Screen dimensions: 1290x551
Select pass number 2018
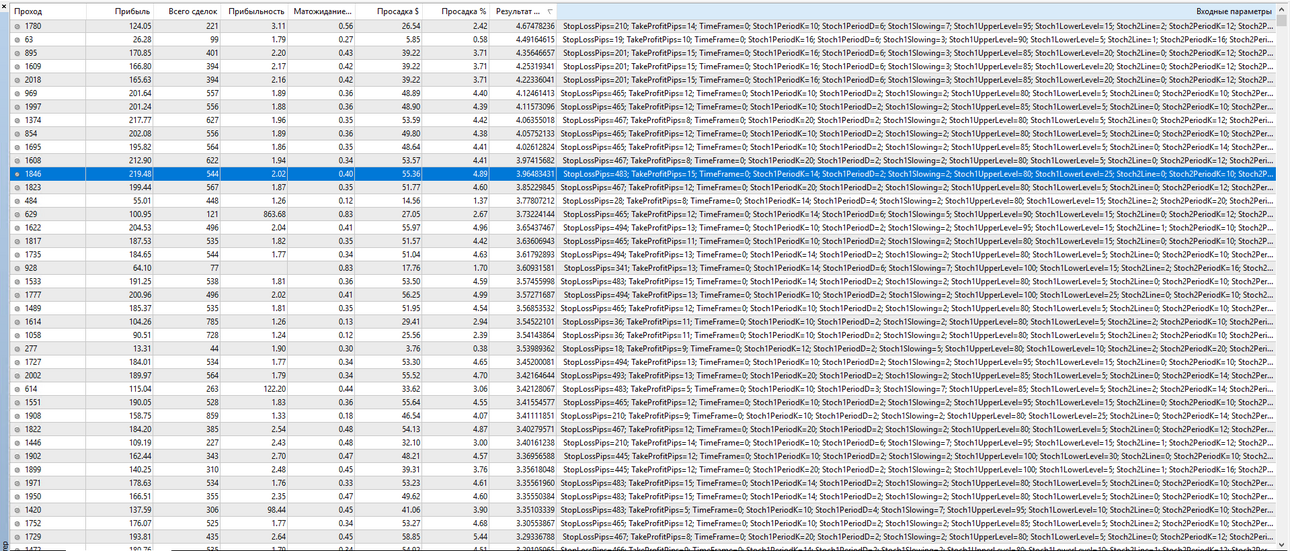coord(33,79)
